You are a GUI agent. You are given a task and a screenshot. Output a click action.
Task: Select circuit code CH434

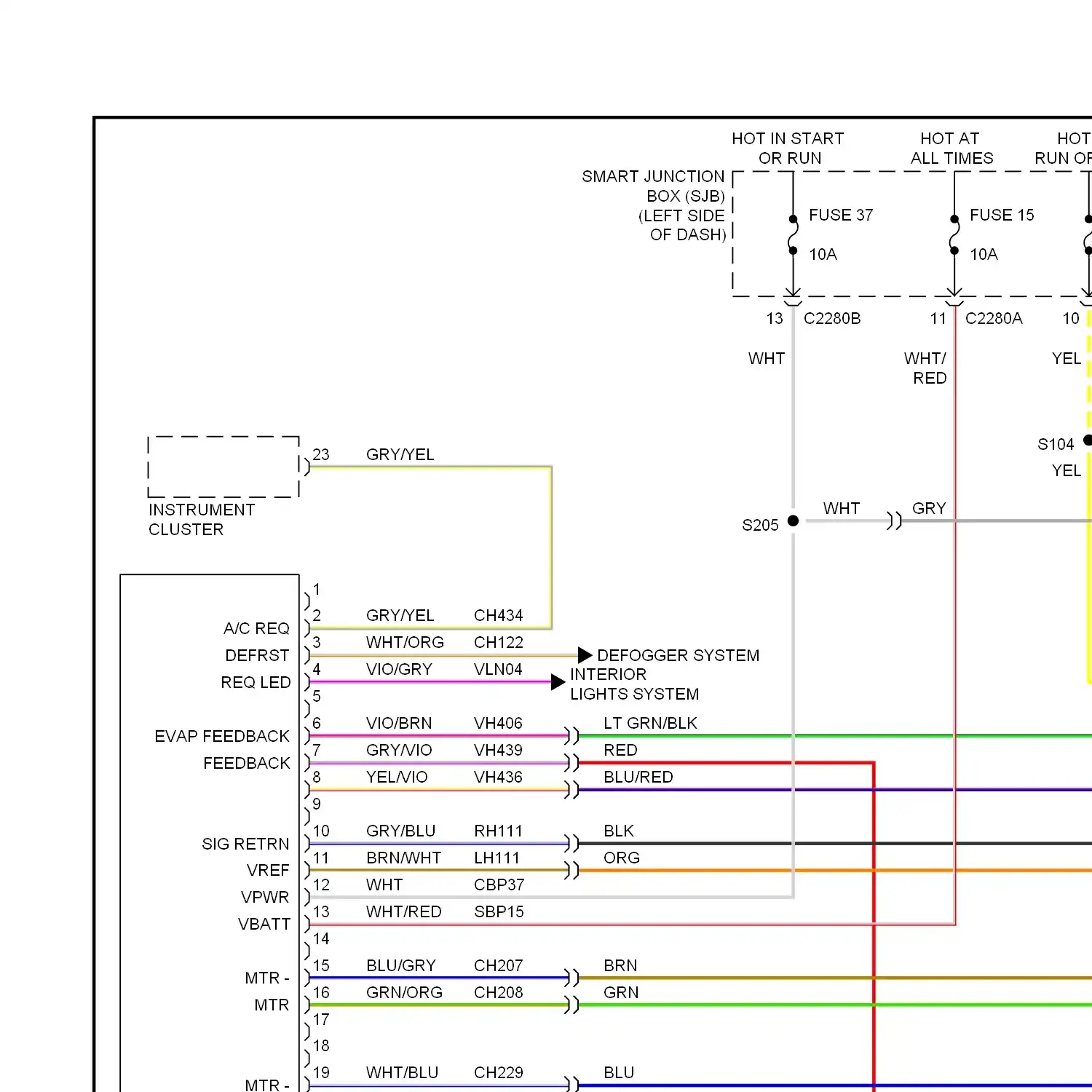[x=499, y=615]
